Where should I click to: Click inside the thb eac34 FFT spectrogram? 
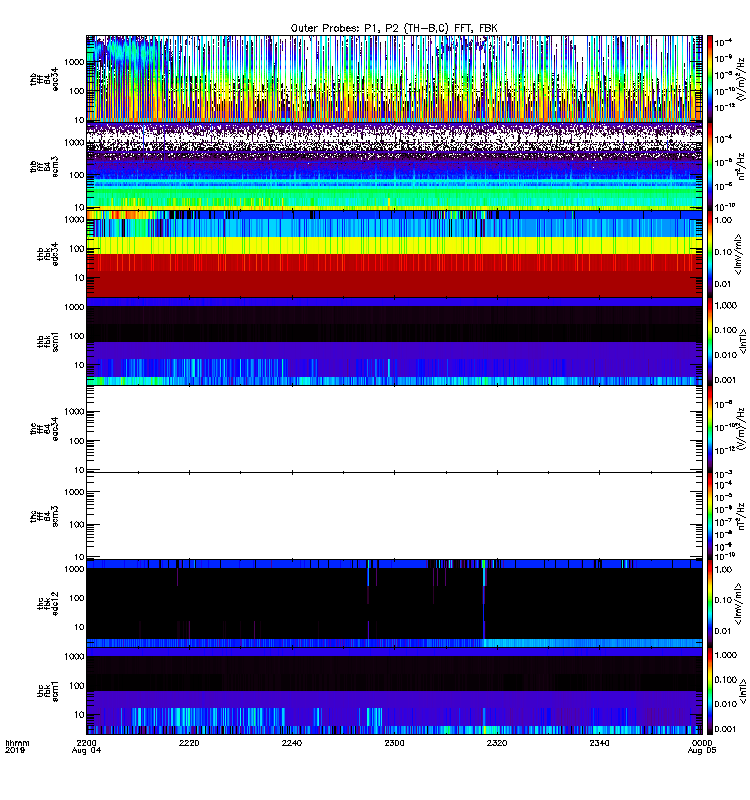[x=394, y=79]
